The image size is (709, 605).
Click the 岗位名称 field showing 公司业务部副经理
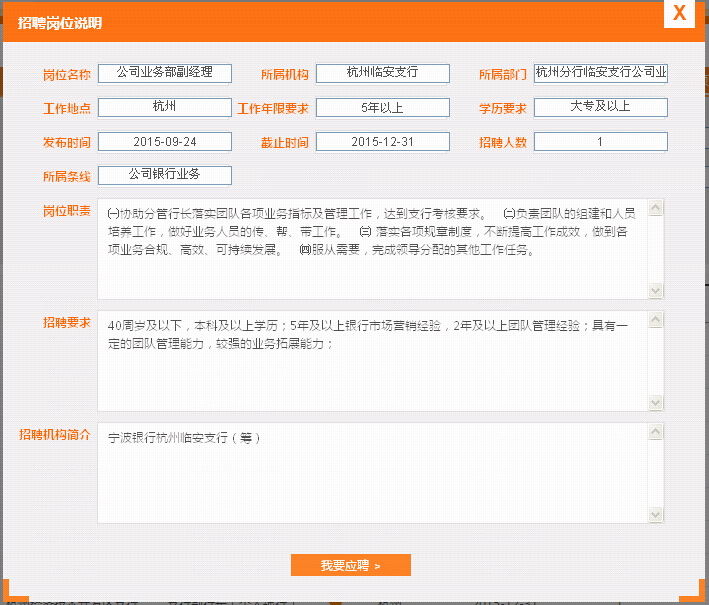[165, 73]
